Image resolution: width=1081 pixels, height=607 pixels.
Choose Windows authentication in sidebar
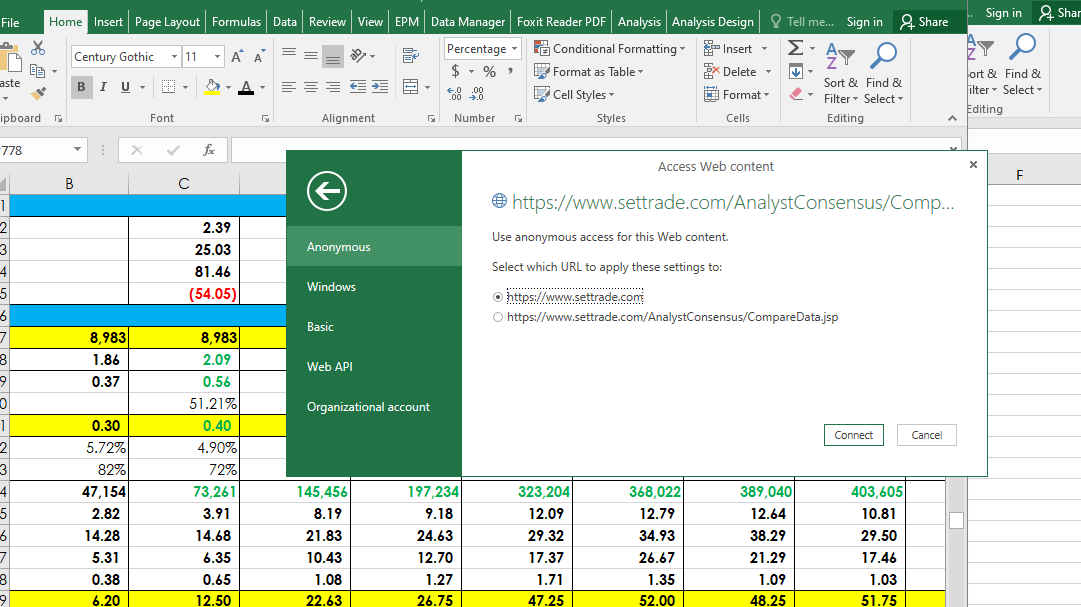coord(331,287)
